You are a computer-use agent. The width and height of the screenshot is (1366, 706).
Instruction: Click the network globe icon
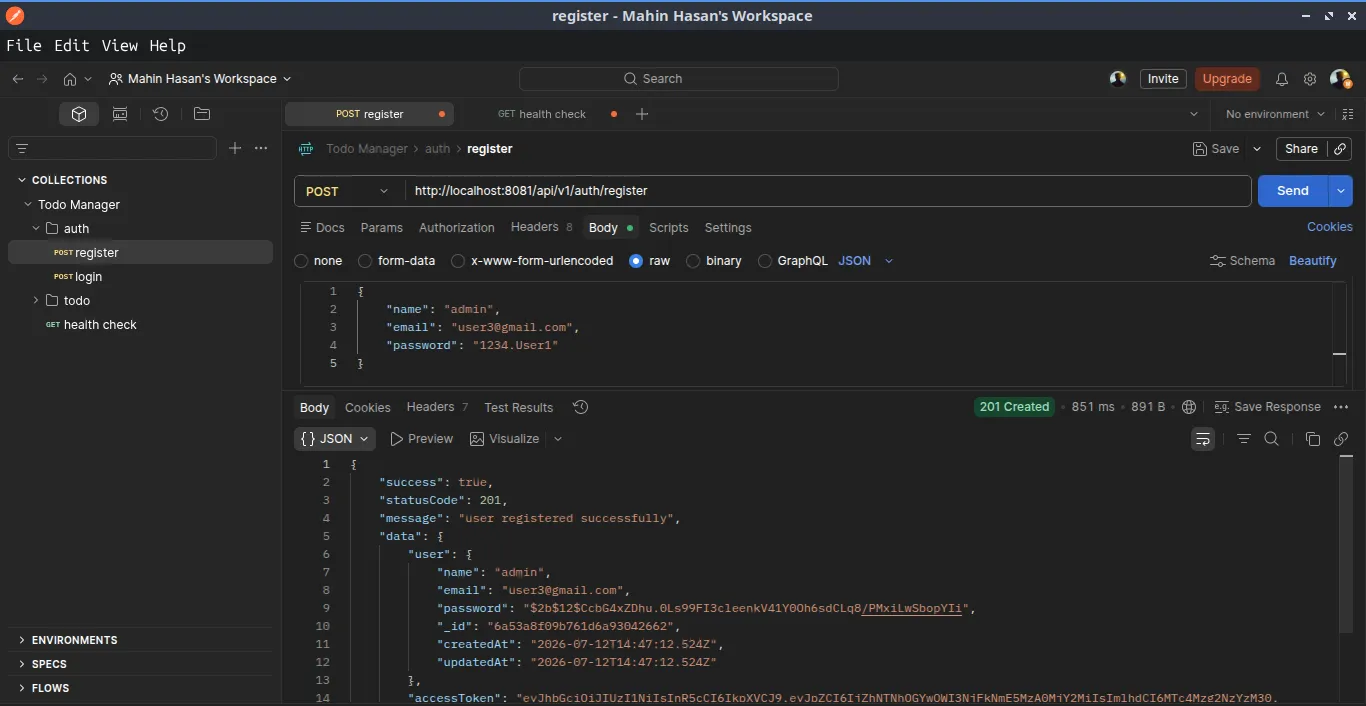click(1189, 407)
